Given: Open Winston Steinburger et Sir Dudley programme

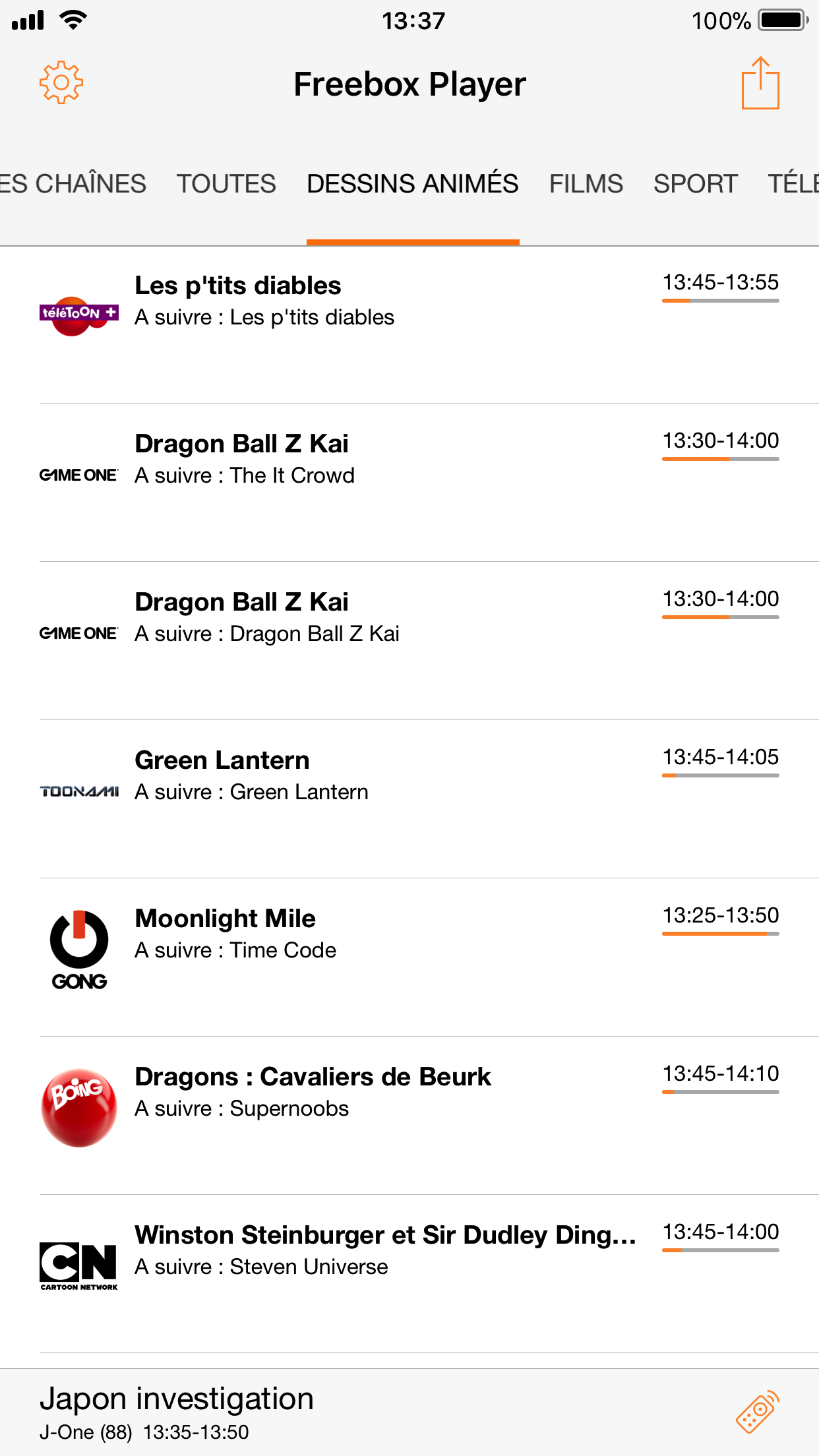Looking at the screenshot, I should point(385,1236).
